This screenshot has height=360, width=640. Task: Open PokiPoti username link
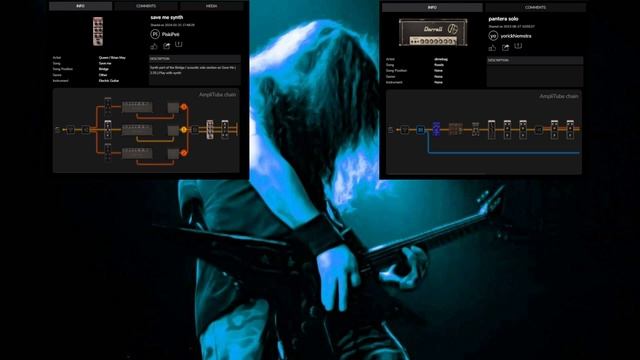[171, 34]
